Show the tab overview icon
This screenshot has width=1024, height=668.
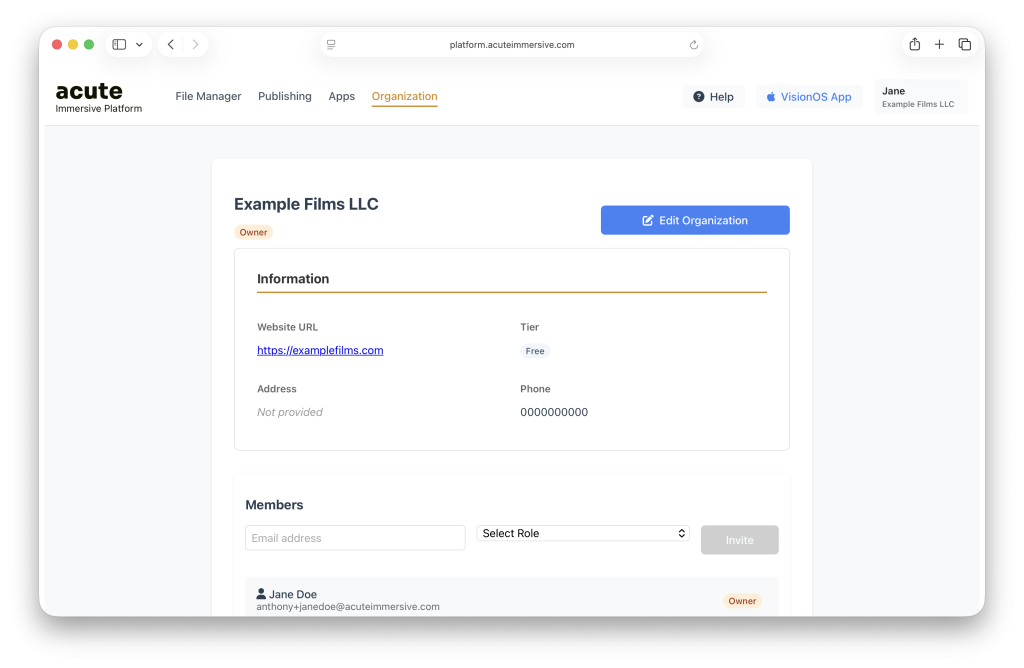[964, 44]
